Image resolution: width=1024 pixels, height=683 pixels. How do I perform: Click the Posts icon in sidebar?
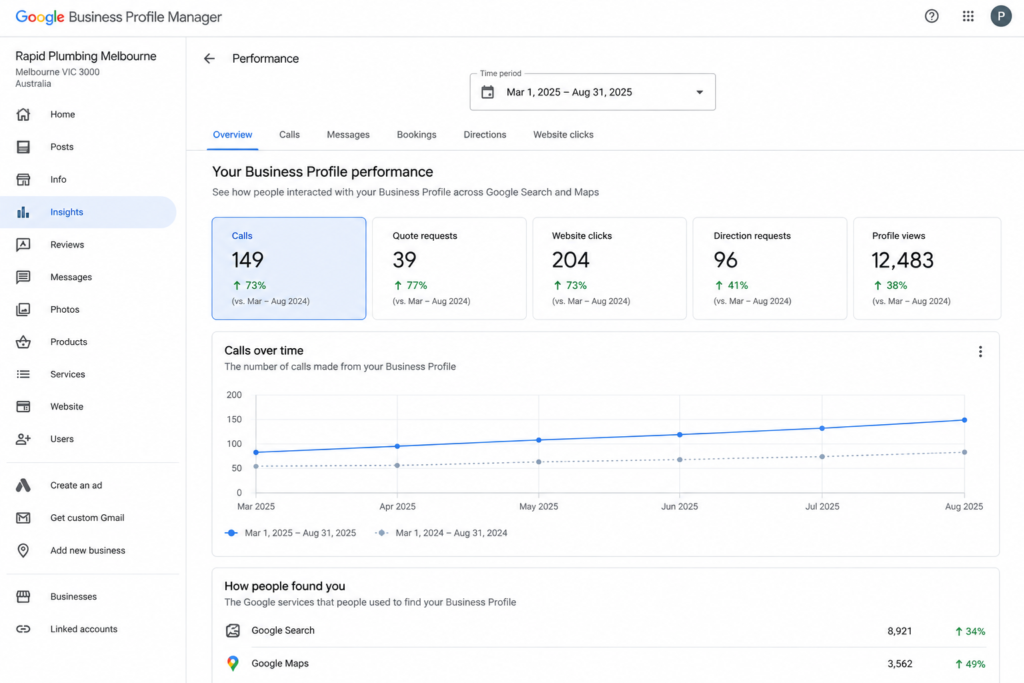[x=23, y=147]
